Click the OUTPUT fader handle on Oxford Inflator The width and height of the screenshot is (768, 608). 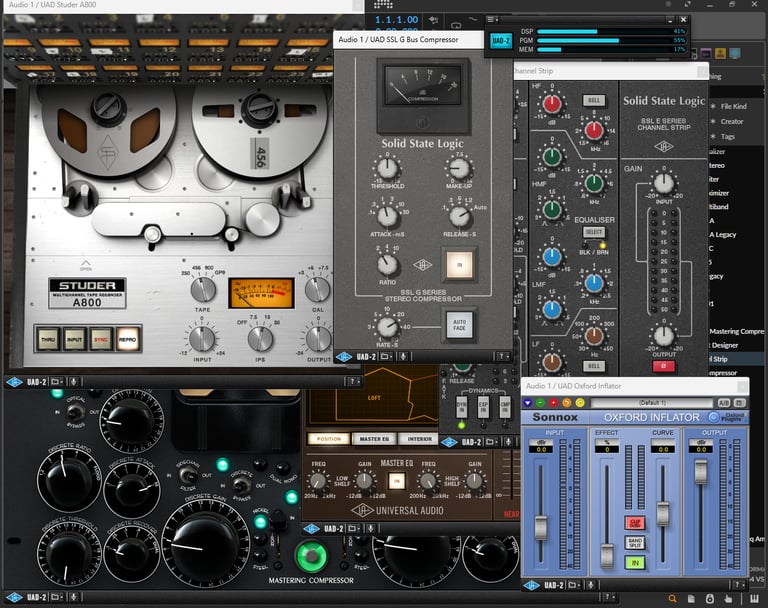[x=701, y=472]
